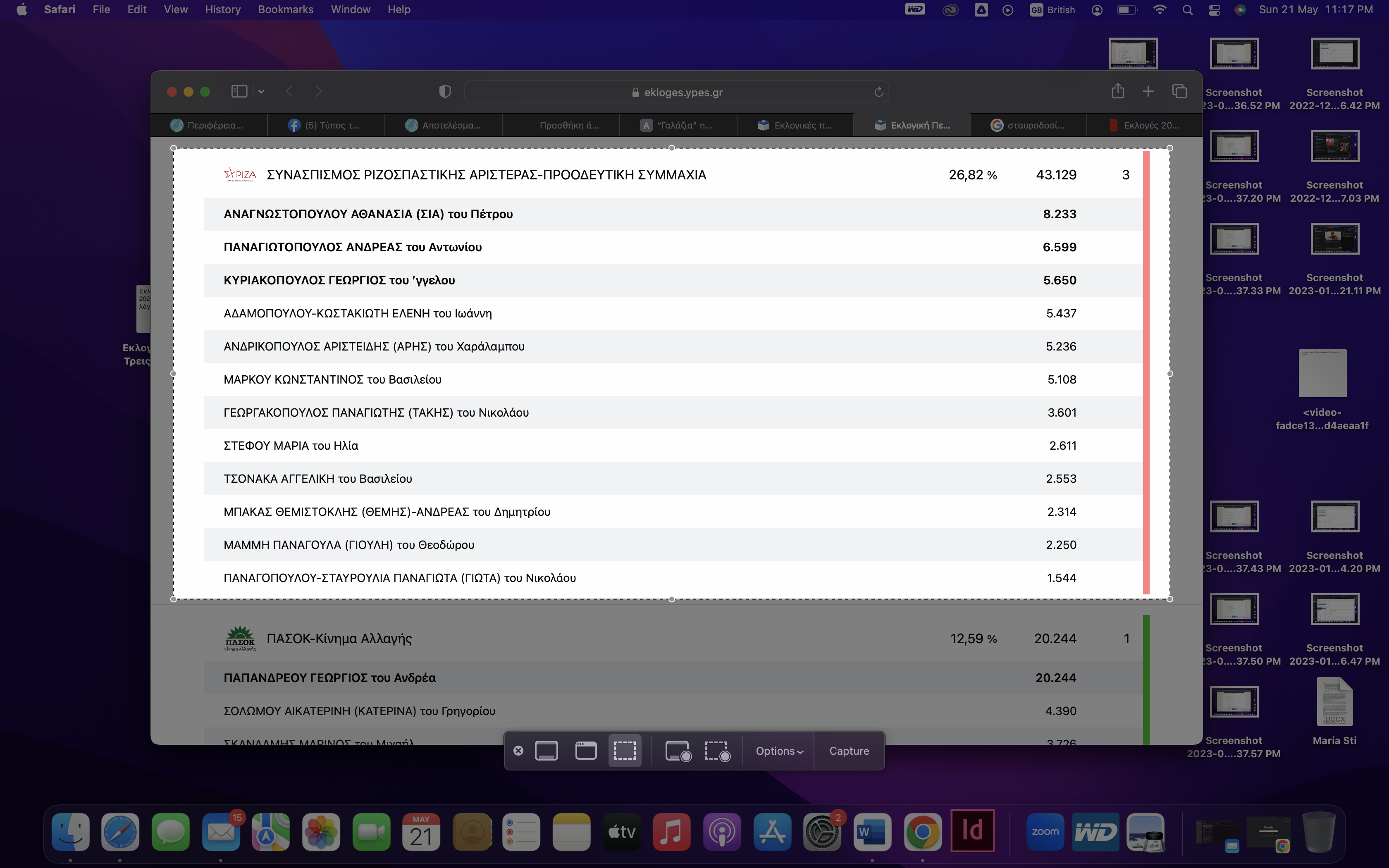This screenshot has height=868, width=1389.
Task: Switch to the Facebook Τύπος tab
Action: [326, 125]
